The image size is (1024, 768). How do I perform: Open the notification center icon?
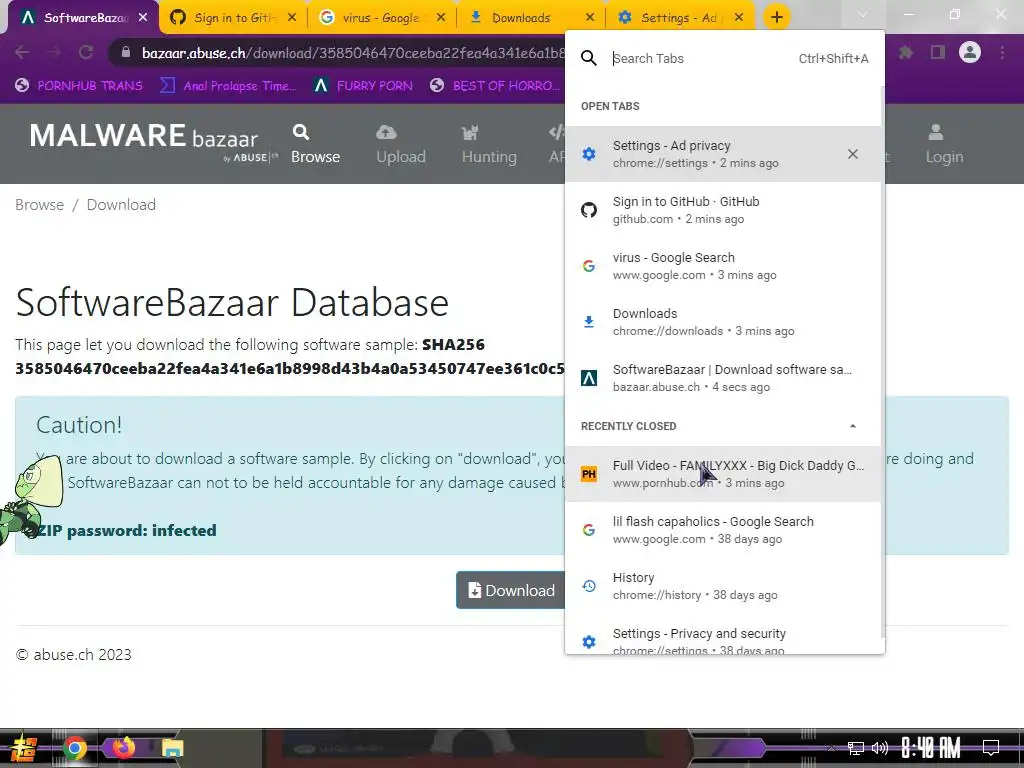[991, 748]
